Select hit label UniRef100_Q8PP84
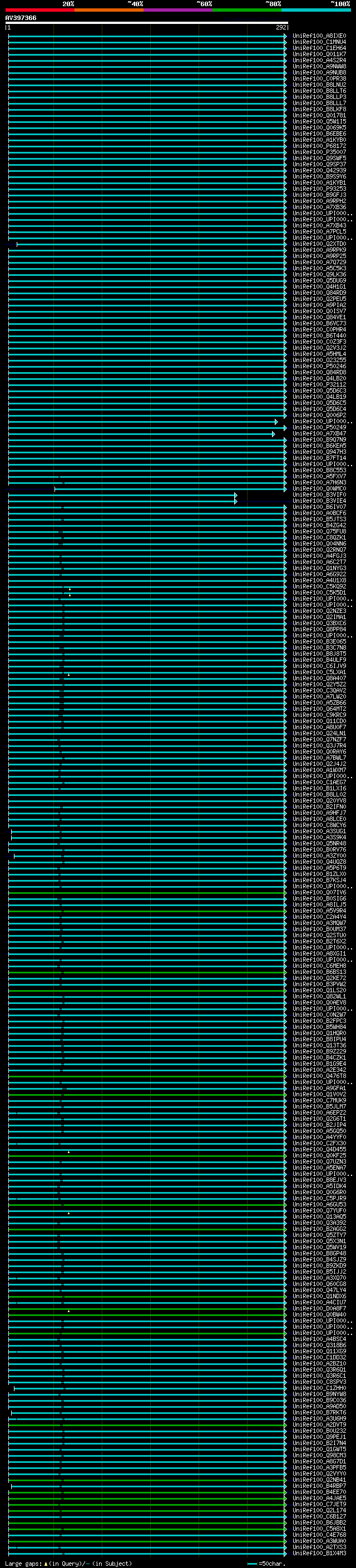The width and height of the screenshot is (356, 1568). click(x=319, y=630)
